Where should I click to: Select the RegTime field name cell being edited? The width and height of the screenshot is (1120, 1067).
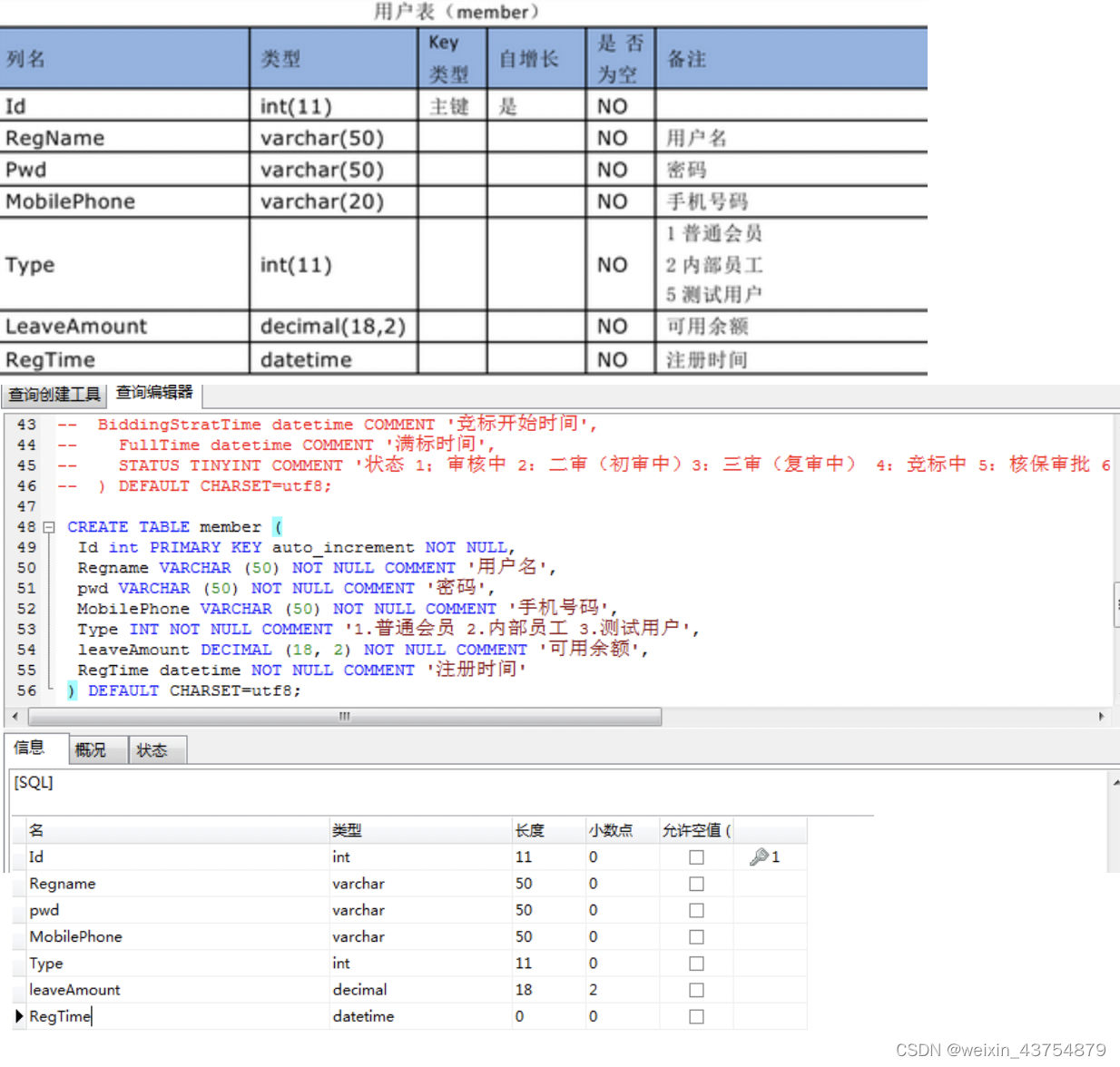177,1016
